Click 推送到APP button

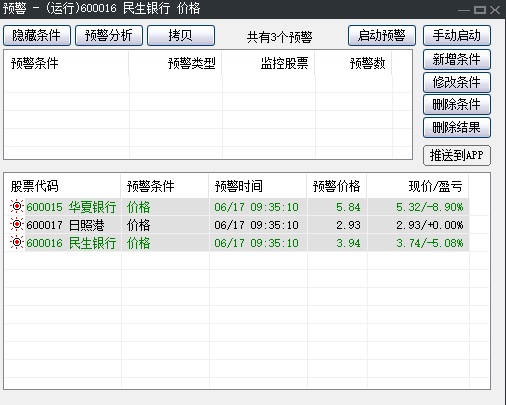click(x=457, y=155)
